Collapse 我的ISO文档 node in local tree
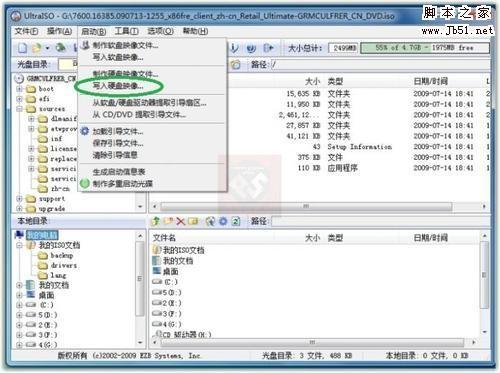The width and height of the screenshot is (500, 373). [19, 245]
